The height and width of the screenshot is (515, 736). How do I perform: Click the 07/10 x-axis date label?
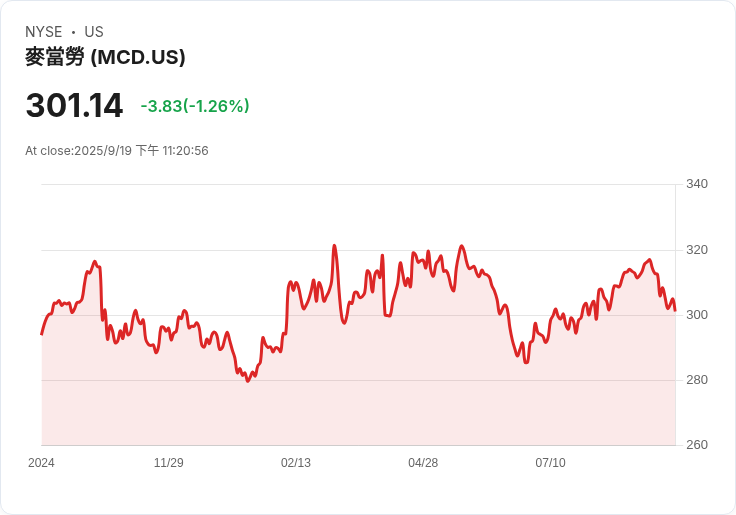(x=550, y=463)
